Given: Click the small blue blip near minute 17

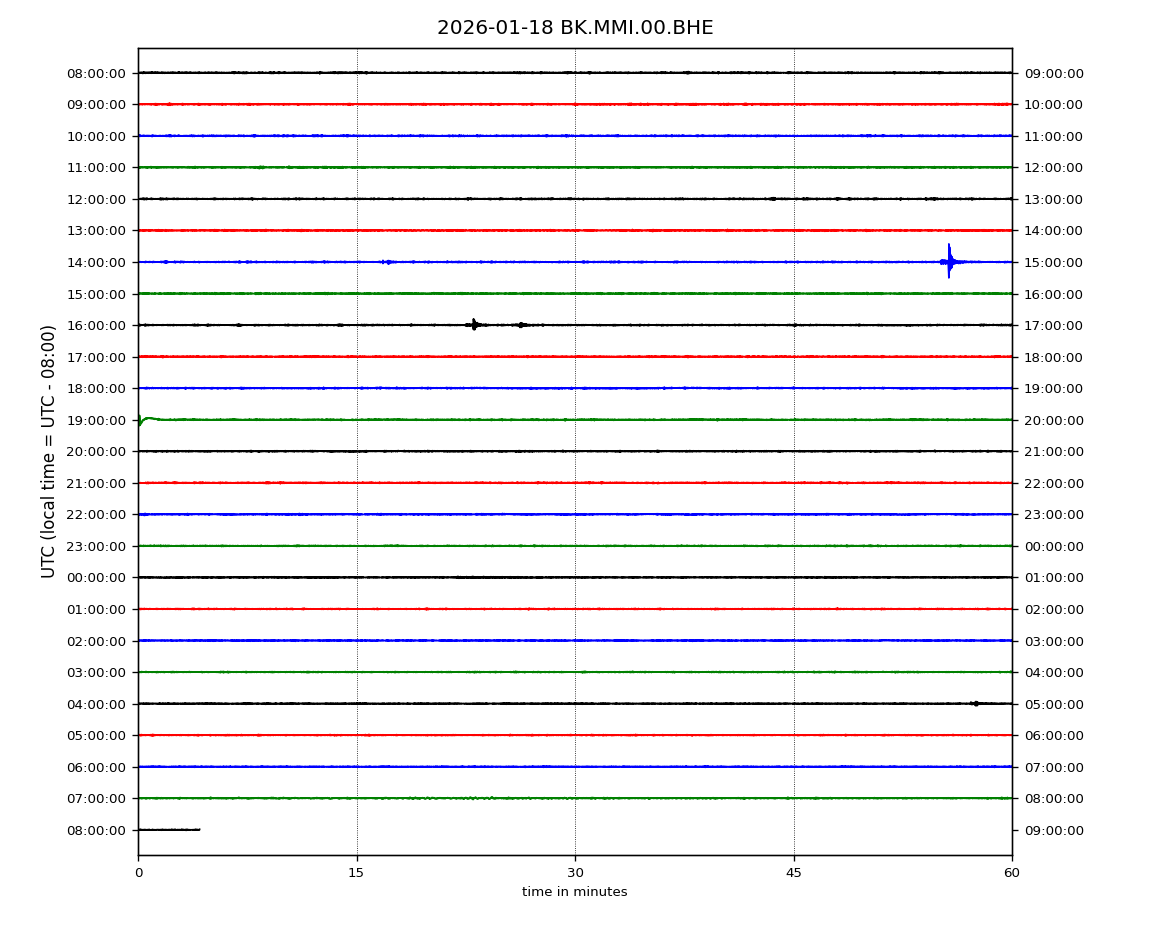Looking at the screenshot, I should pos(387,262).
